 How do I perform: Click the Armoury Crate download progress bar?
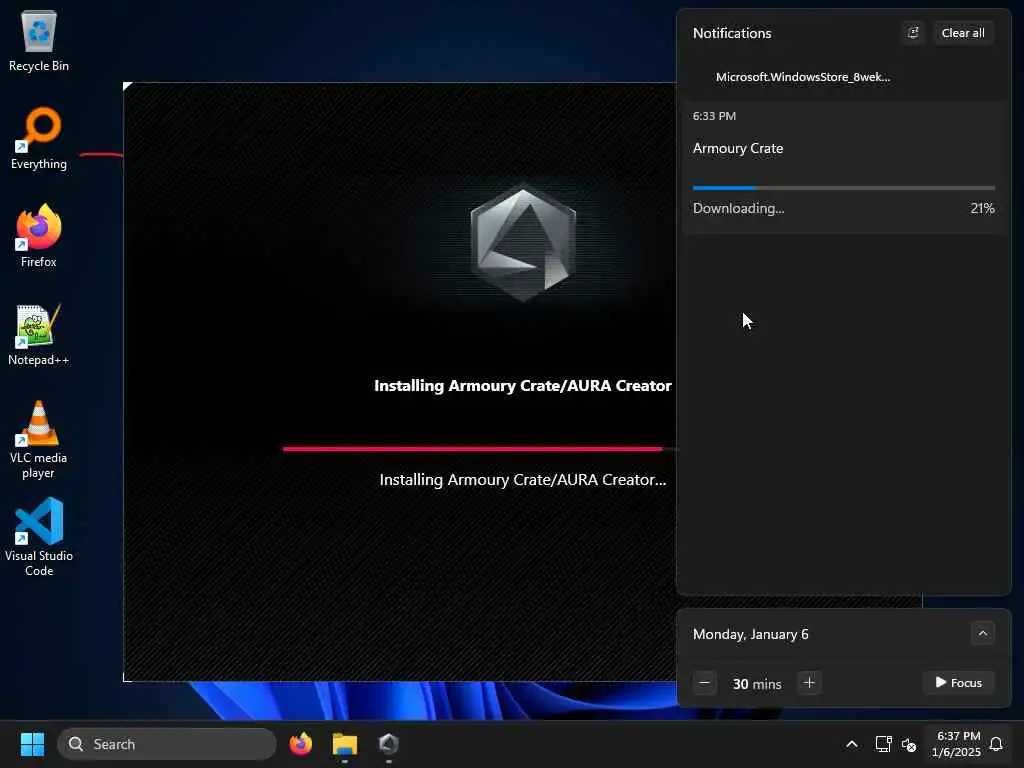point(843,188)
